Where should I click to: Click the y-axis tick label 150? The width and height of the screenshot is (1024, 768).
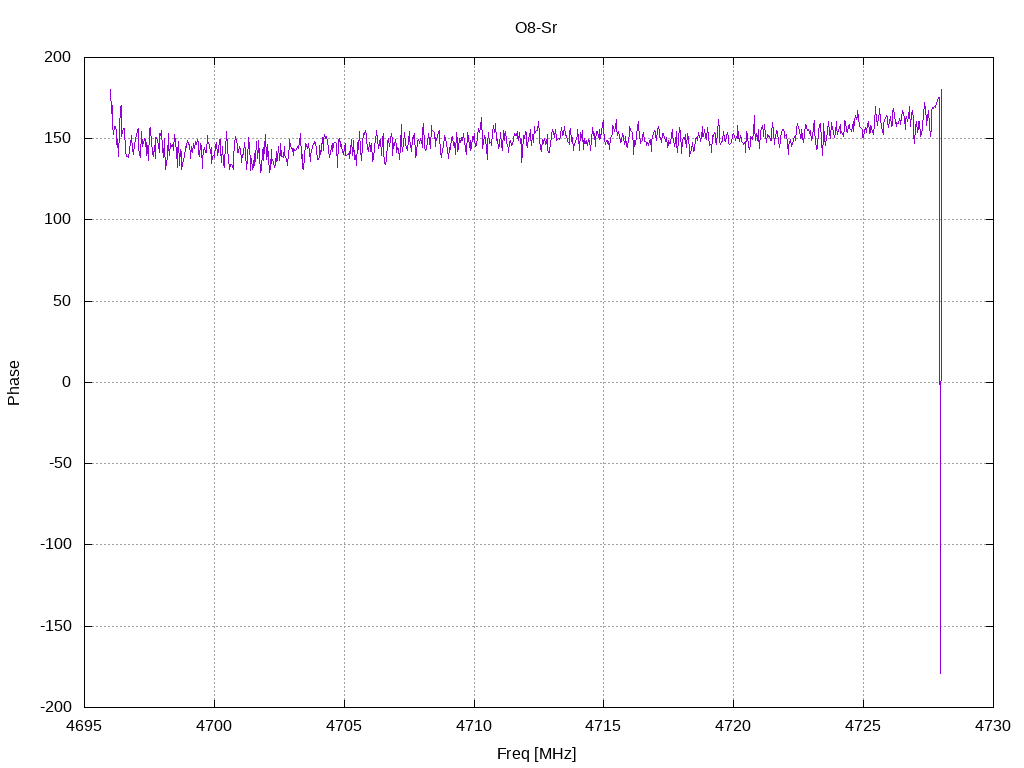coord(57,138)
